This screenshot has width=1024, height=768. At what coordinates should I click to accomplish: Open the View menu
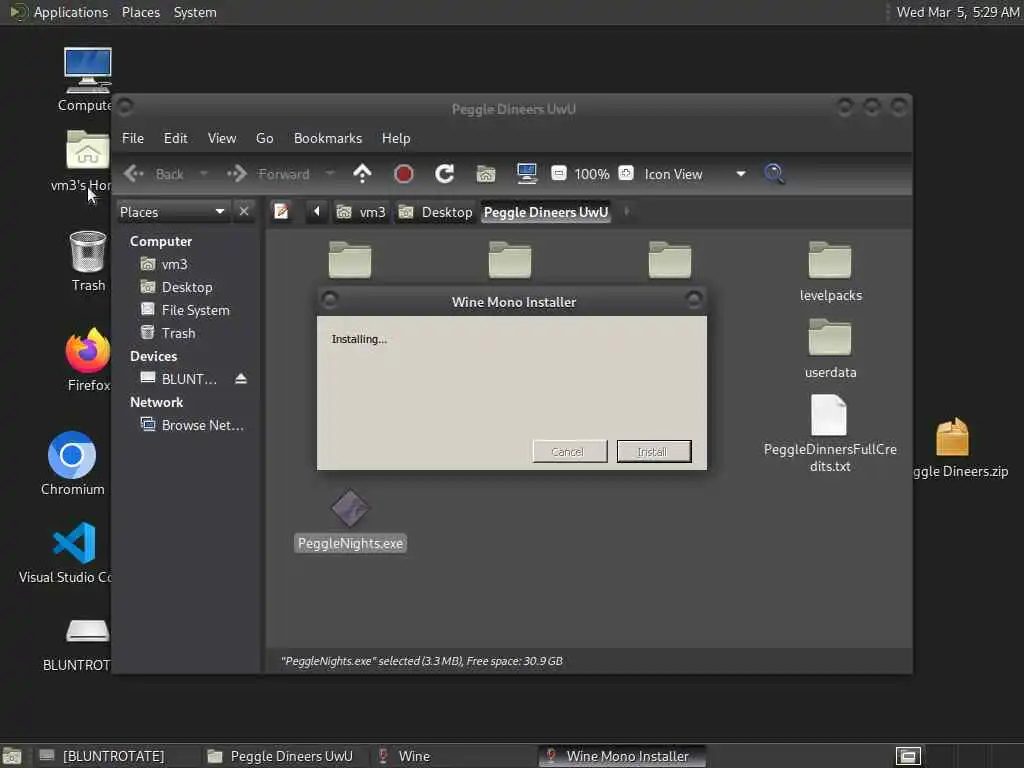click(x=222, y=138)
